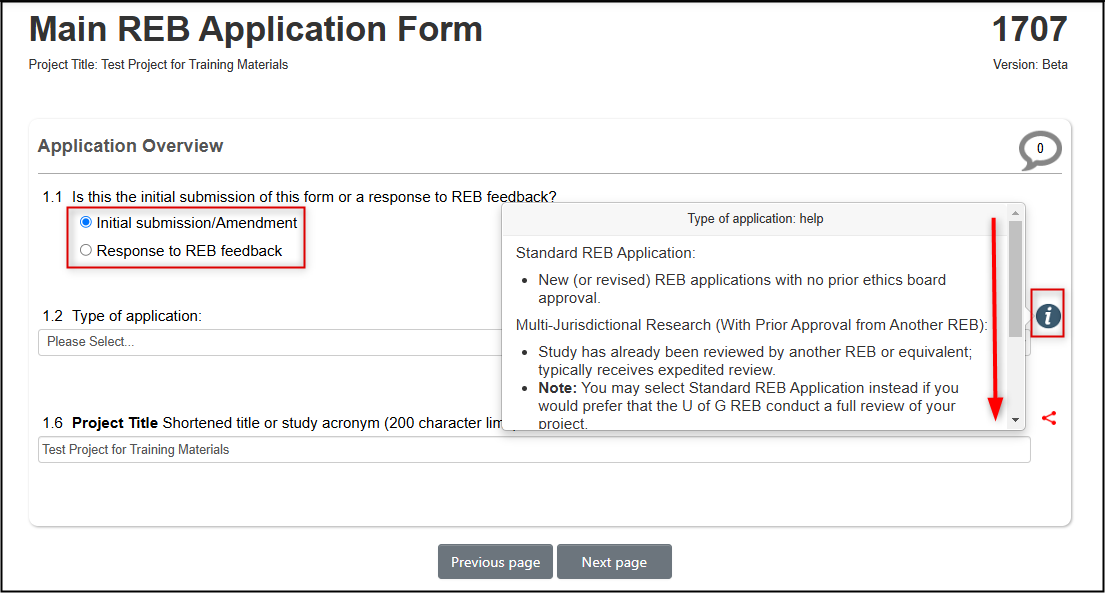Open the Type of application dropdown
Image resolution: width=1105 pixels, height=593 pixels.
click(270, 342)
